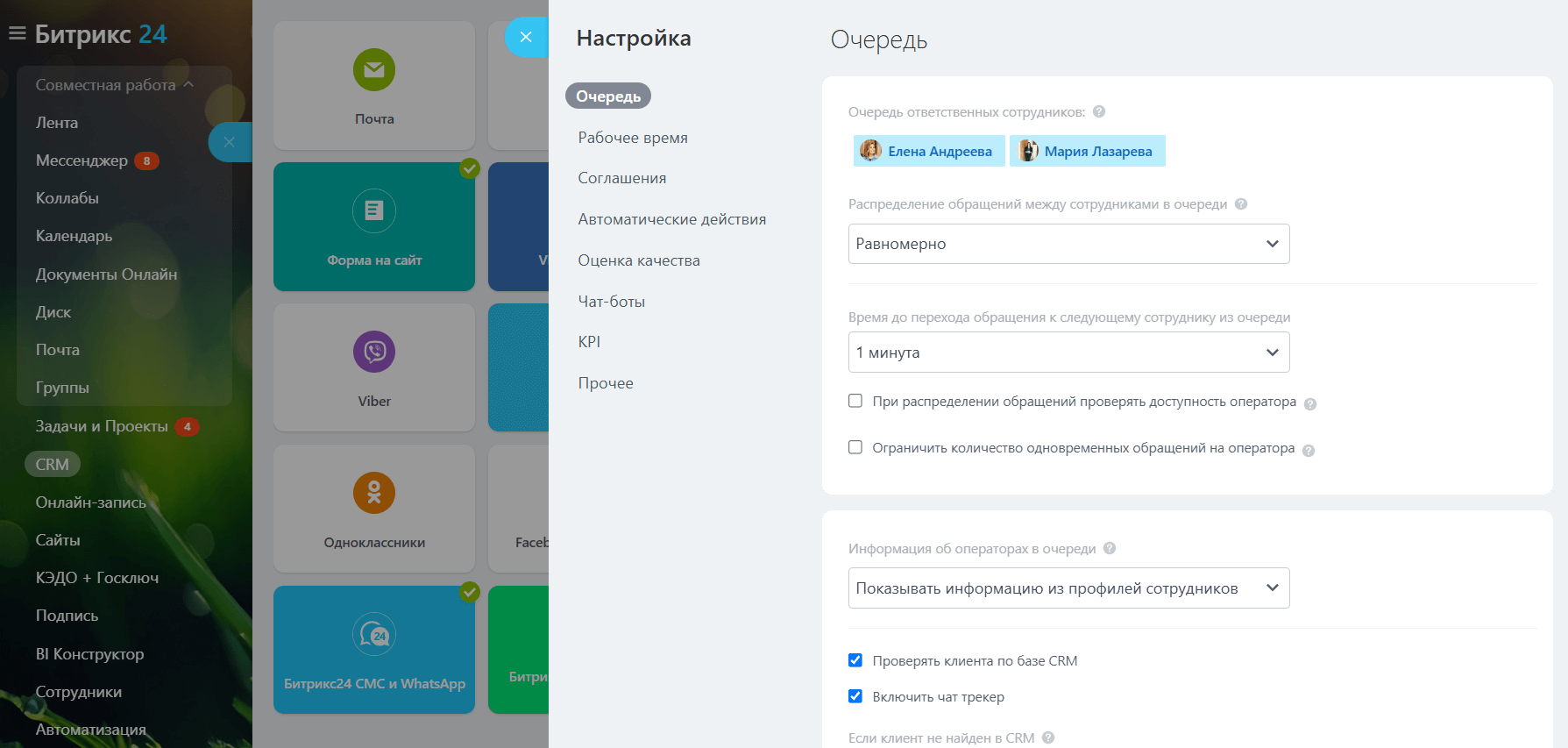Open Диск in sidebar
Viewport: 1568px width, 748px height.
(x=53, y=312)
